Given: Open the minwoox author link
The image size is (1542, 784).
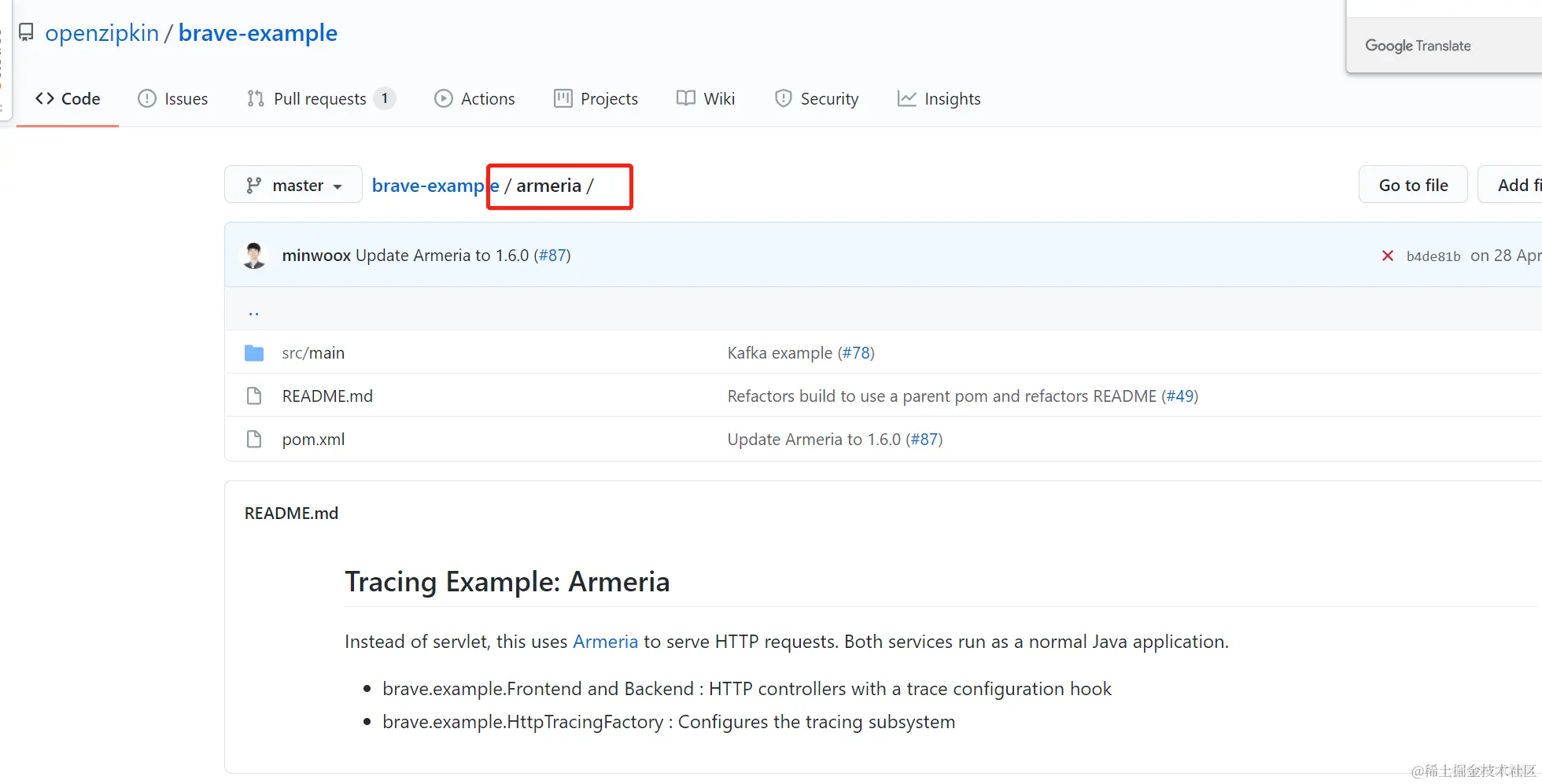Looking at the screenshot, I should click(x=316, y=256).
